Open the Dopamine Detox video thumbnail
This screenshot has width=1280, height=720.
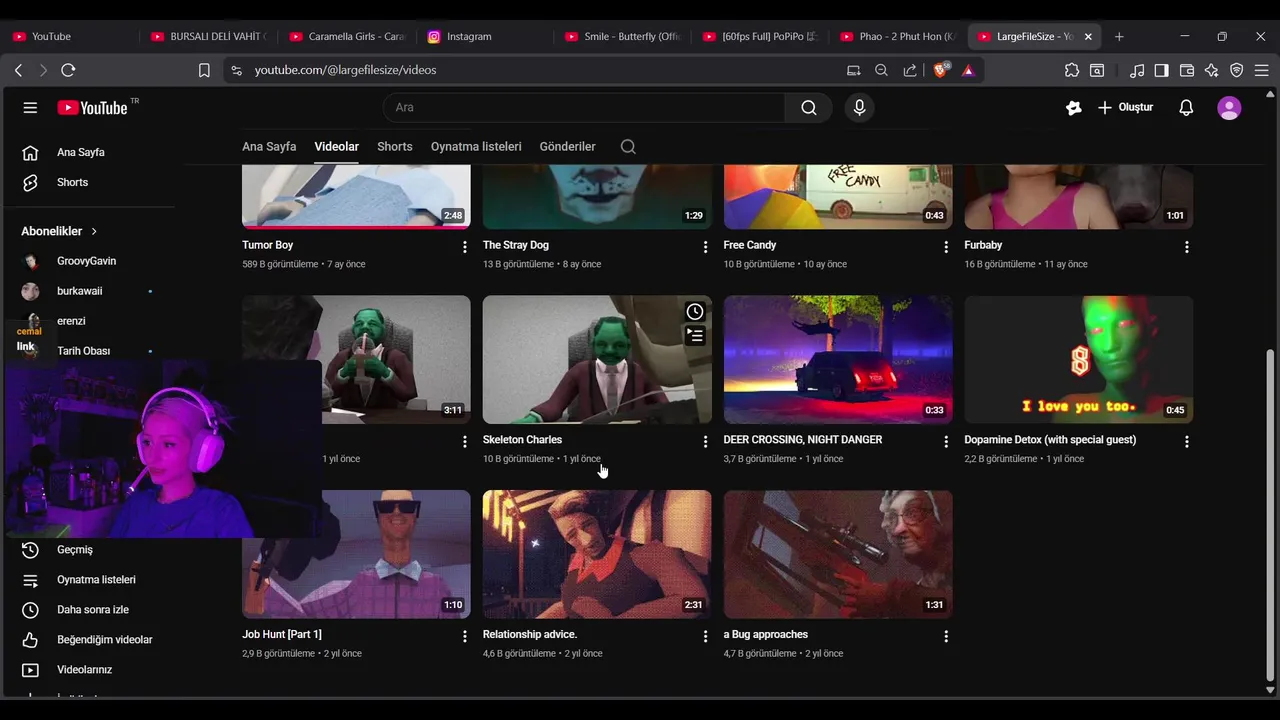pyautogui.click(x=1079, y=360)
